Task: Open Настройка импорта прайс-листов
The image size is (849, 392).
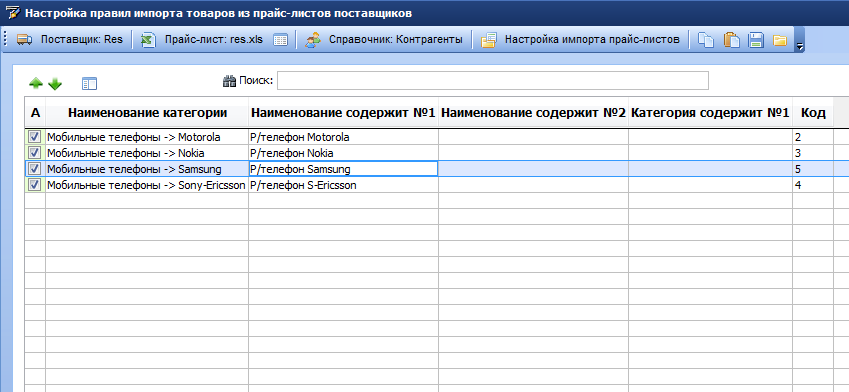Action: 592,40
